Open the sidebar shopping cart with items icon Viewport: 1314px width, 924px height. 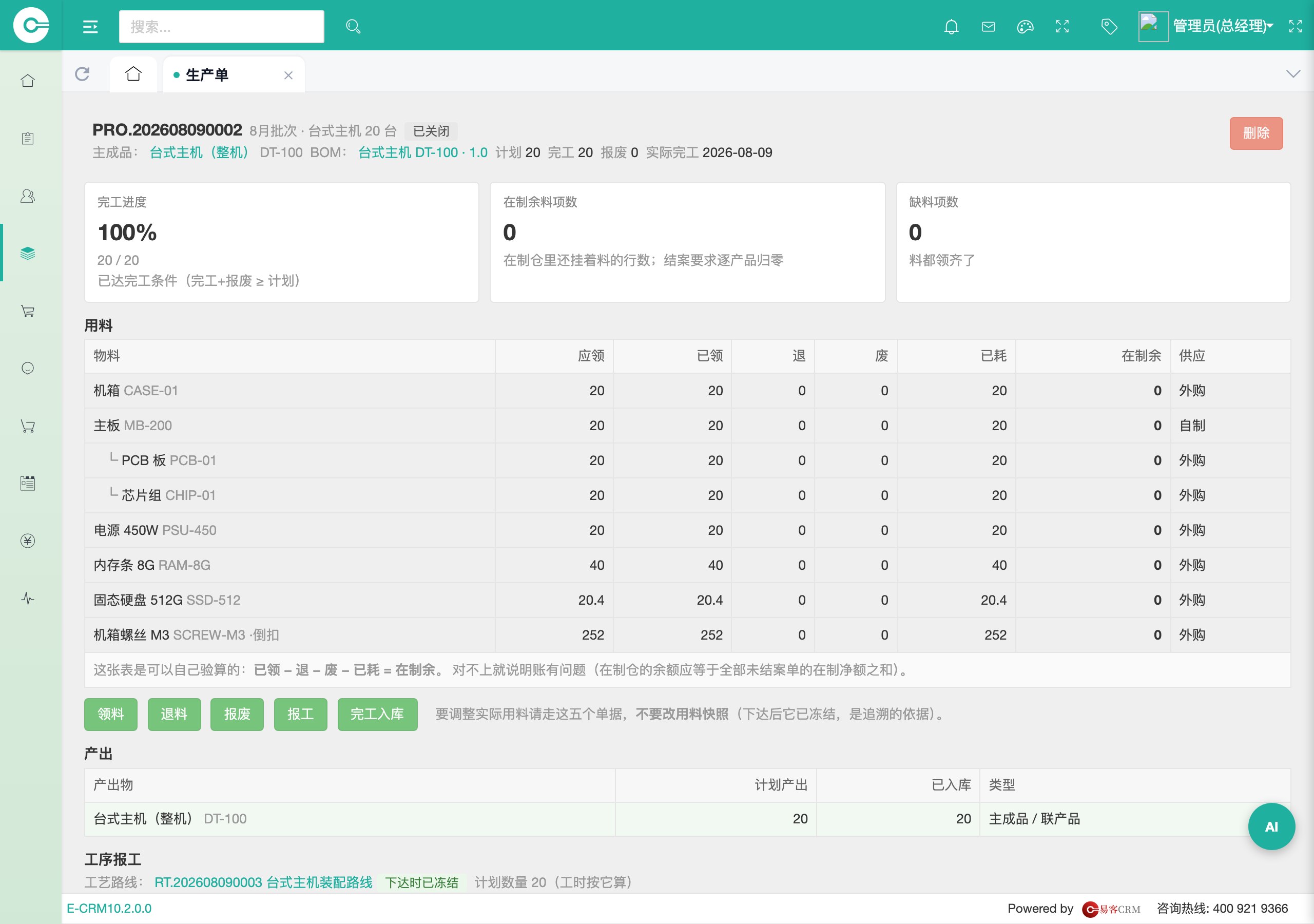tap(28, 311)
